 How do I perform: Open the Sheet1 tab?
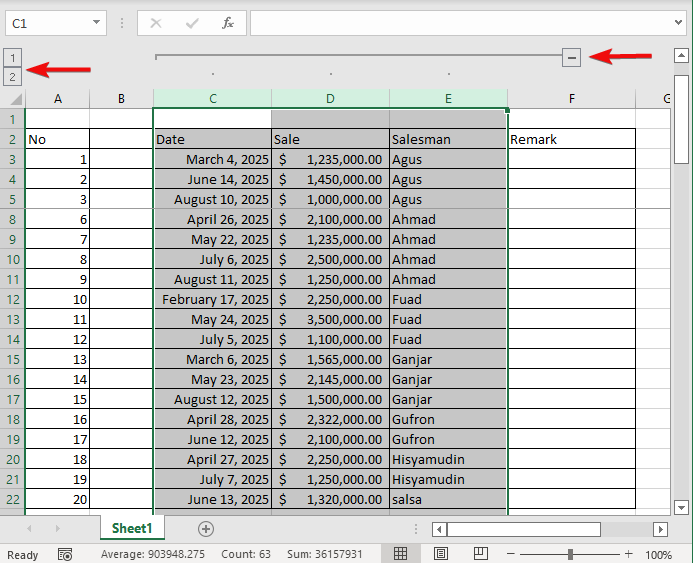point(132,528)
